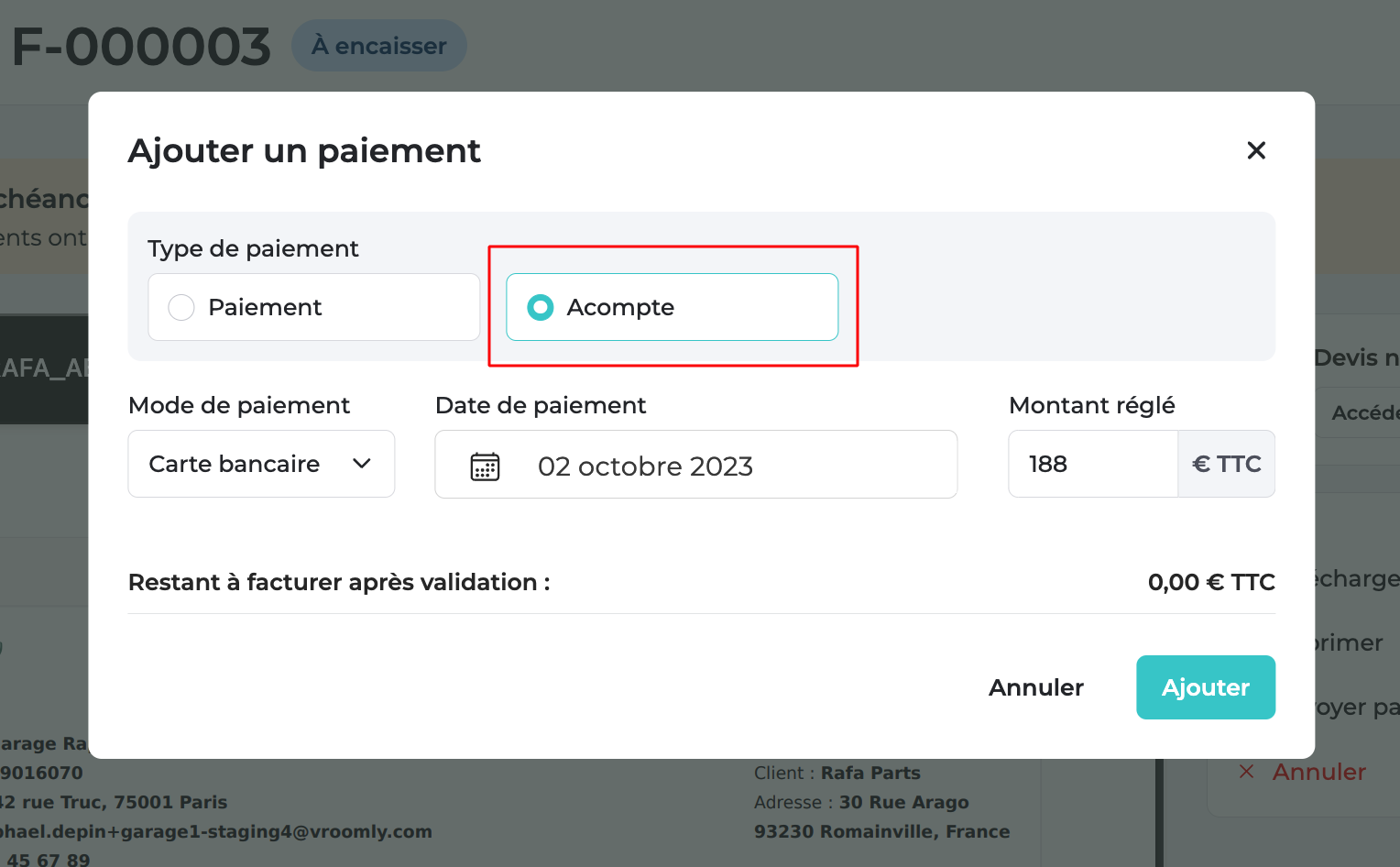This screenshot has width=1400, height=867.
Task: Click the red Annuler link behind dialog
Action: coord(1302,772)
